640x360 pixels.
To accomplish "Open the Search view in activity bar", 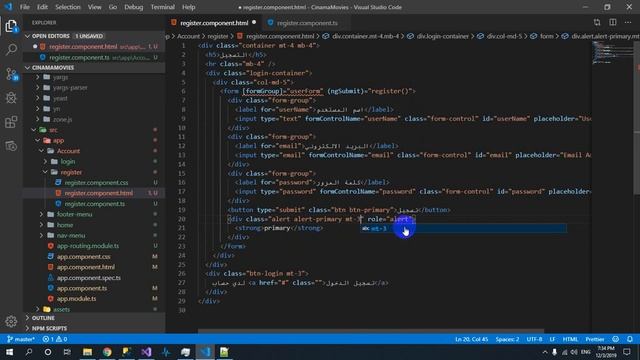I will tap(11, 50).
